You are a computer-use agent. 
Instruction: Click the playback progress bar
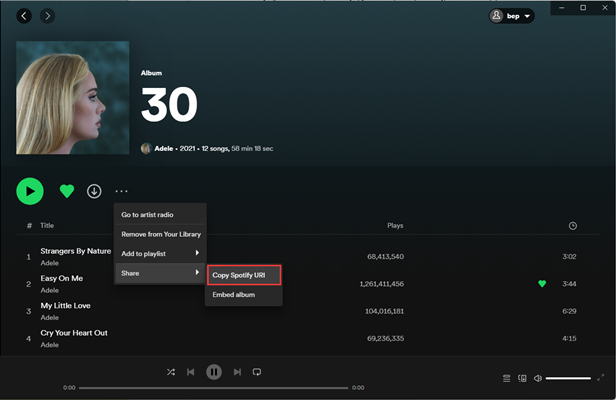[x=213, y=388]
